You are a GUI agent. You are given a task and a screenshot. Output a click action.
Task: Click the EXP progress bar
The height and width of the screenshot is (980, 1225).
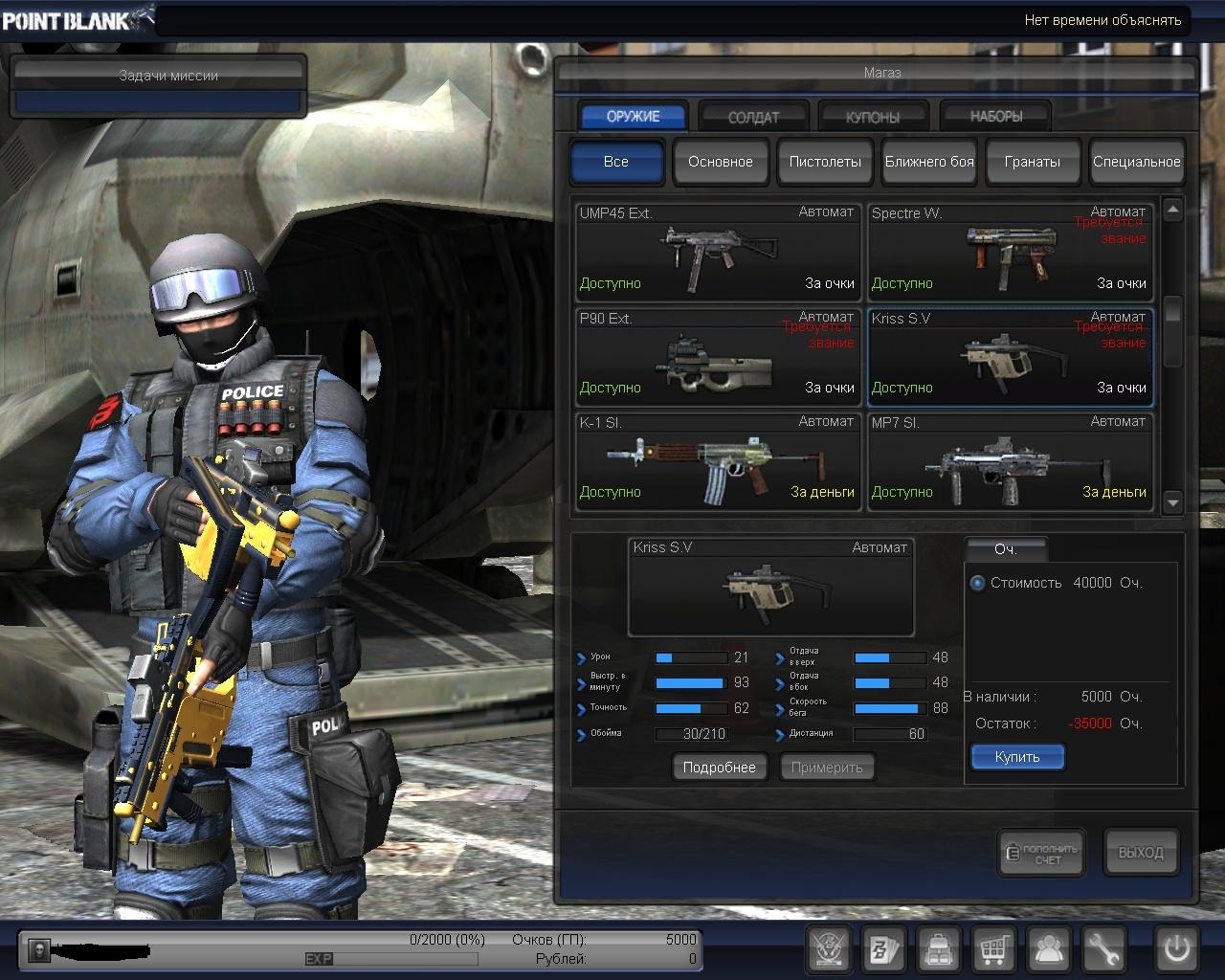click(x=392, y=959)
